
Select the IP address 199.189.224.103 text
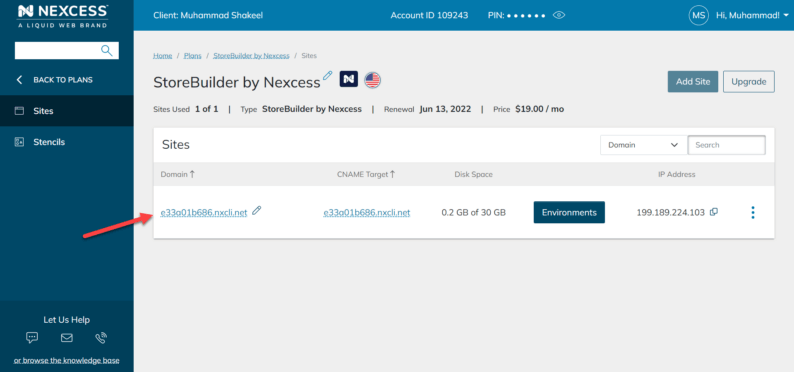click(x=670, y=213)
